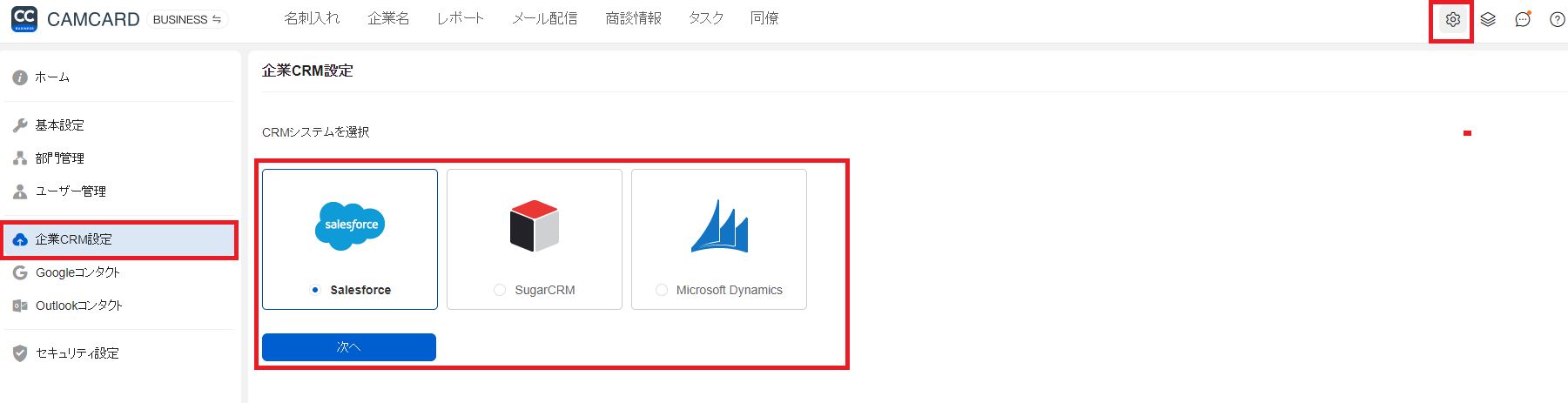Click the SugarCRM option label text
Screen dimensions: 1568x403
click(545, 290)
